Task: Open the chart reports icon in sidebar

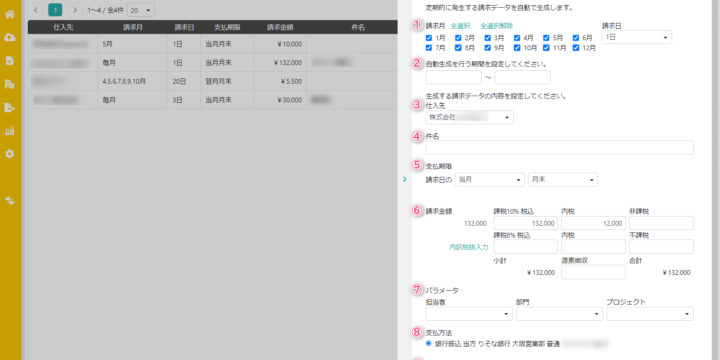Action: (x=10, y=131)
